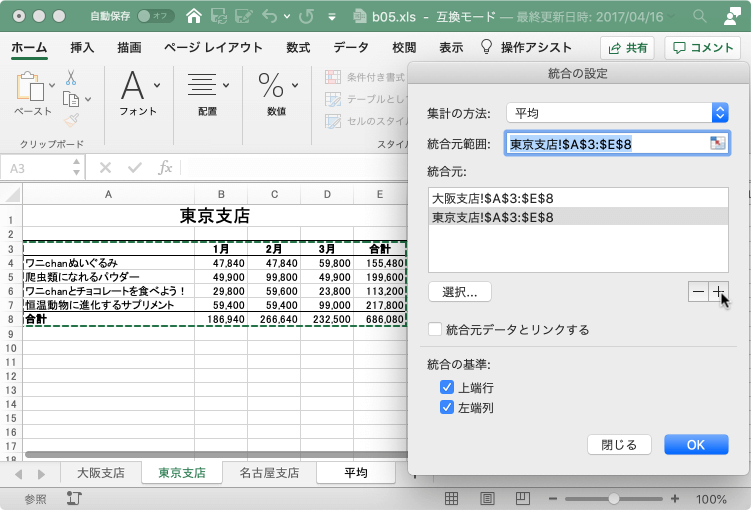Open the データ ribbon tab

[x=351, y=47]
